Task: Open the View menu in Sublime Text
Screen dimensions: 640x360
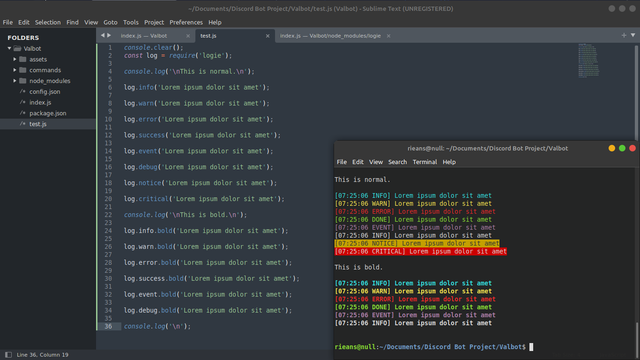Action: tap(91, 22)
